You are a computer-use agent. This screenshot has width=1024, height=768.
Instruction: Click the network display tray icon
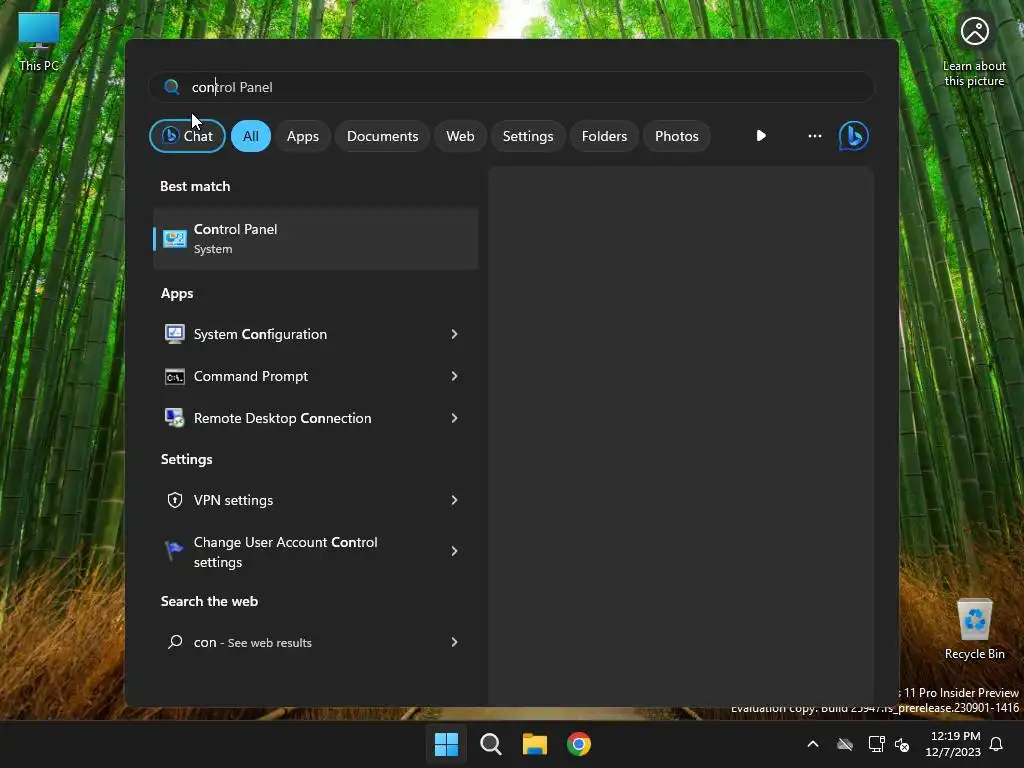pyautogui.click(x=876, y=744)
